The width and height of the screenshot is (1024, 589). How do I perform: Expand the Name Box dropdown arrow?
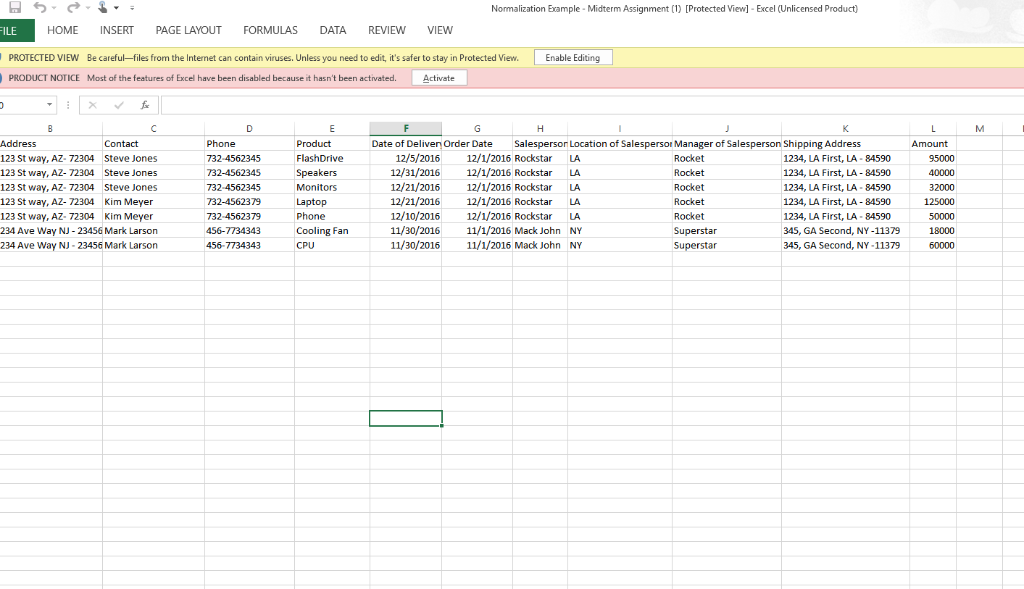tap(49, 104)
